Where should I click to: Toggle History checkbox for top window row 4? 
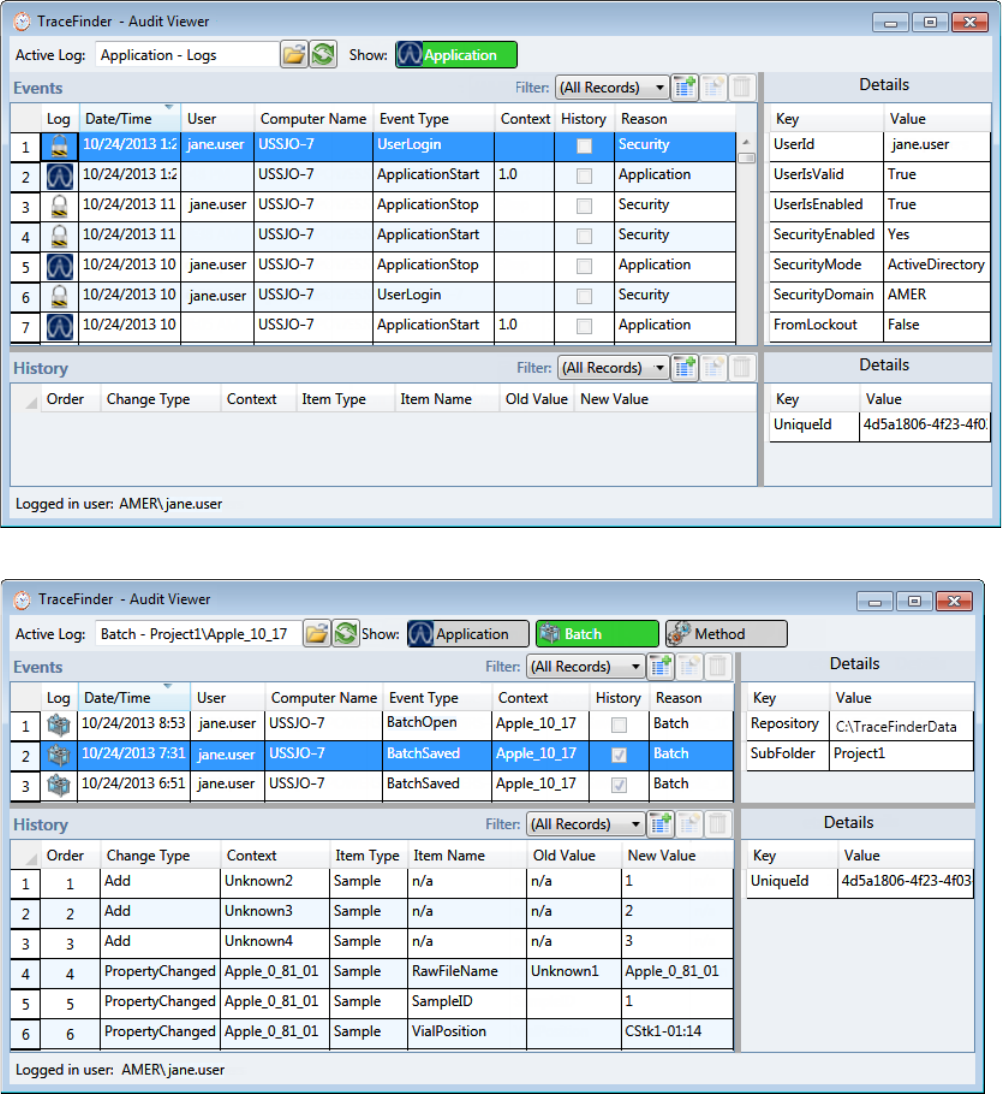click(x=584, y=236)
